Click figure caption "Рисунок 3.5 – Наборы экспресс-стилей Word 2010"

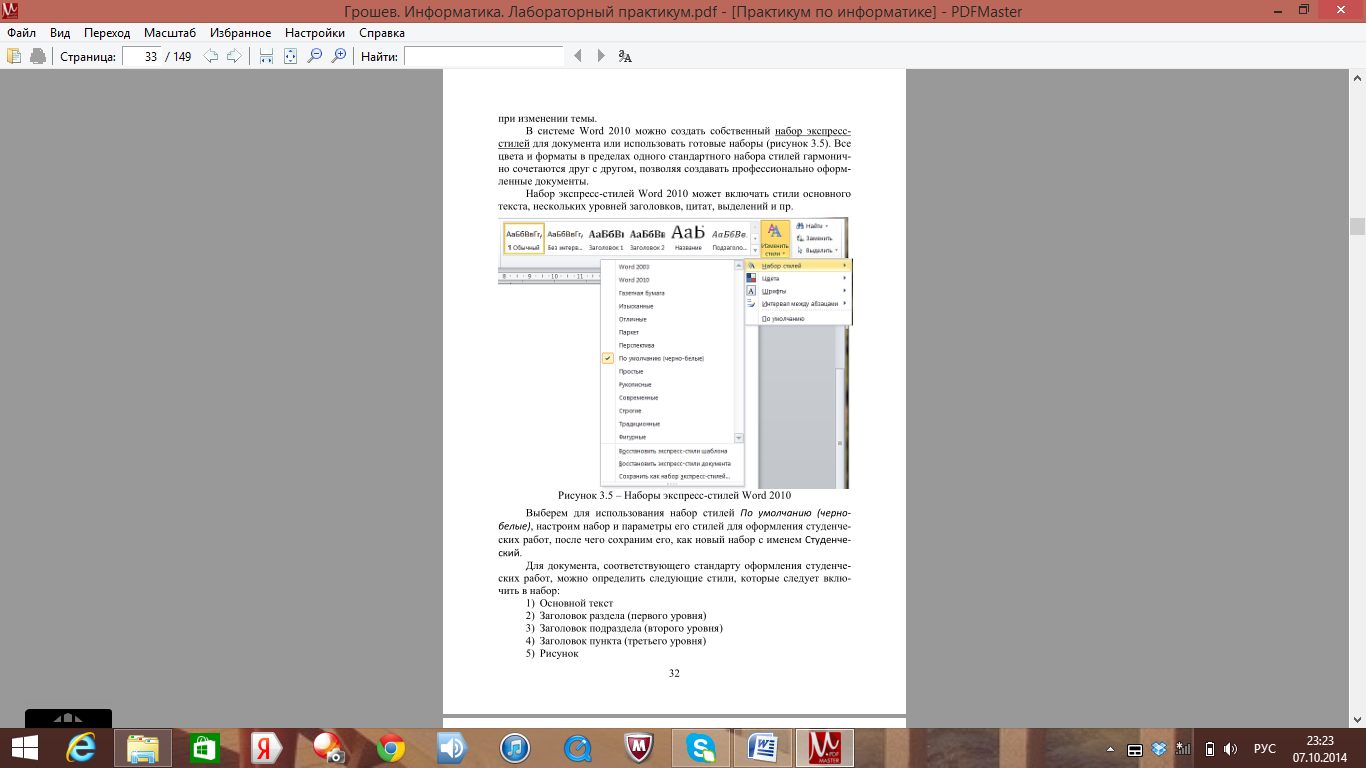pos(674,495)
